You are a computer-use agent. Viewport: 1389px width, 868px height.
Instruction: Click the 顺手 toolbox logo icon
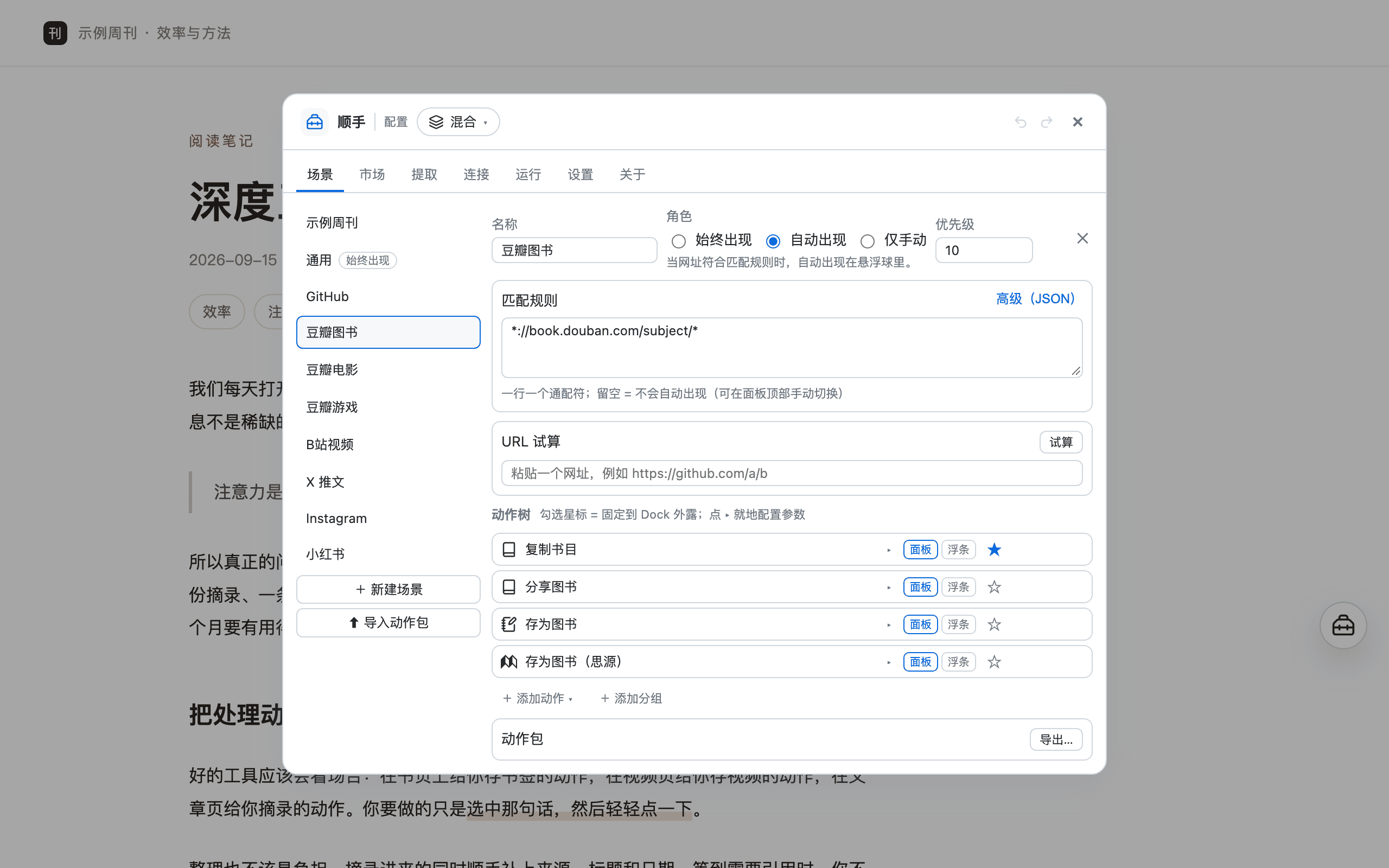point(315,122)
